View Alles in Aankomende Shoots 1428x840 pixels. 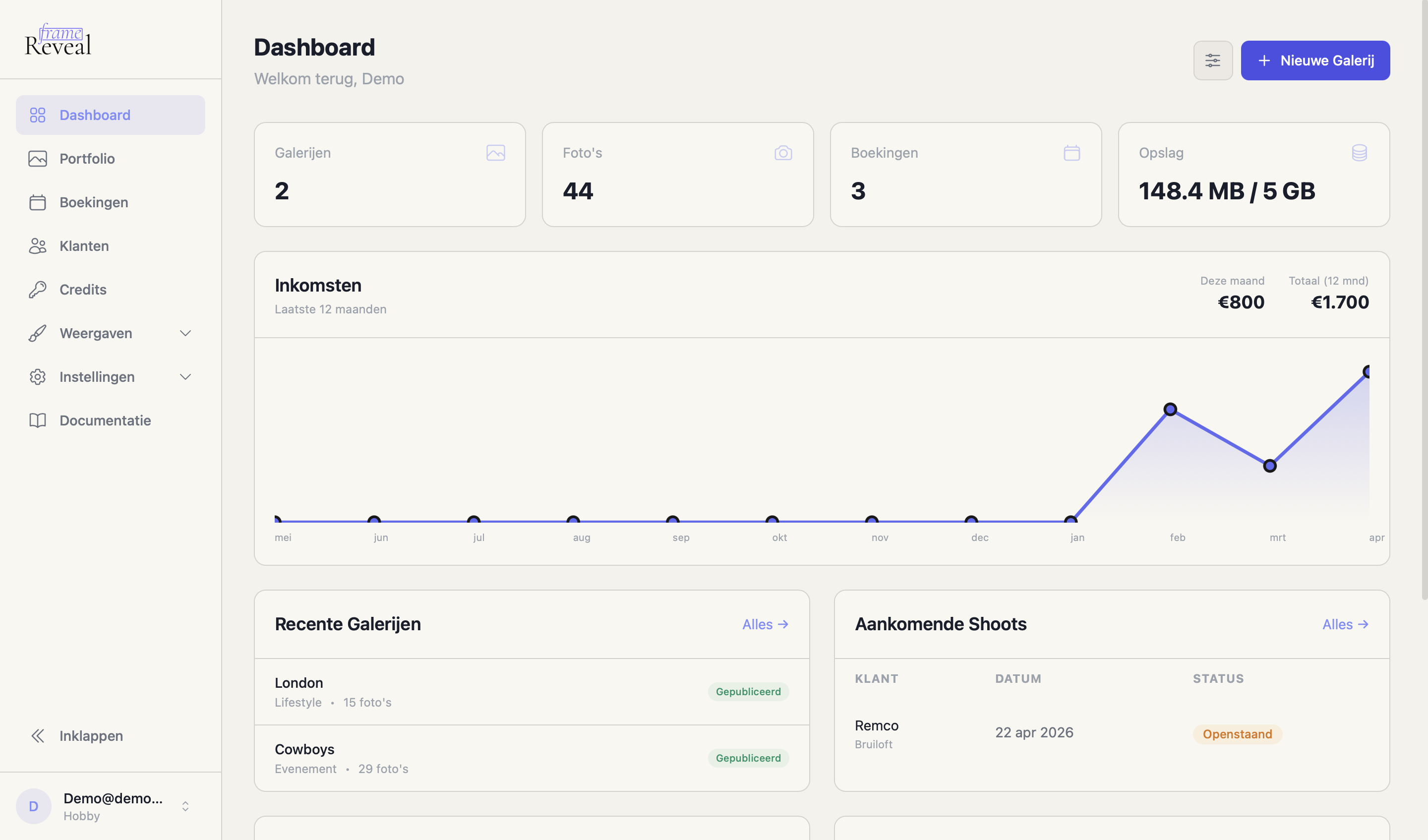tap(1345, 624)
